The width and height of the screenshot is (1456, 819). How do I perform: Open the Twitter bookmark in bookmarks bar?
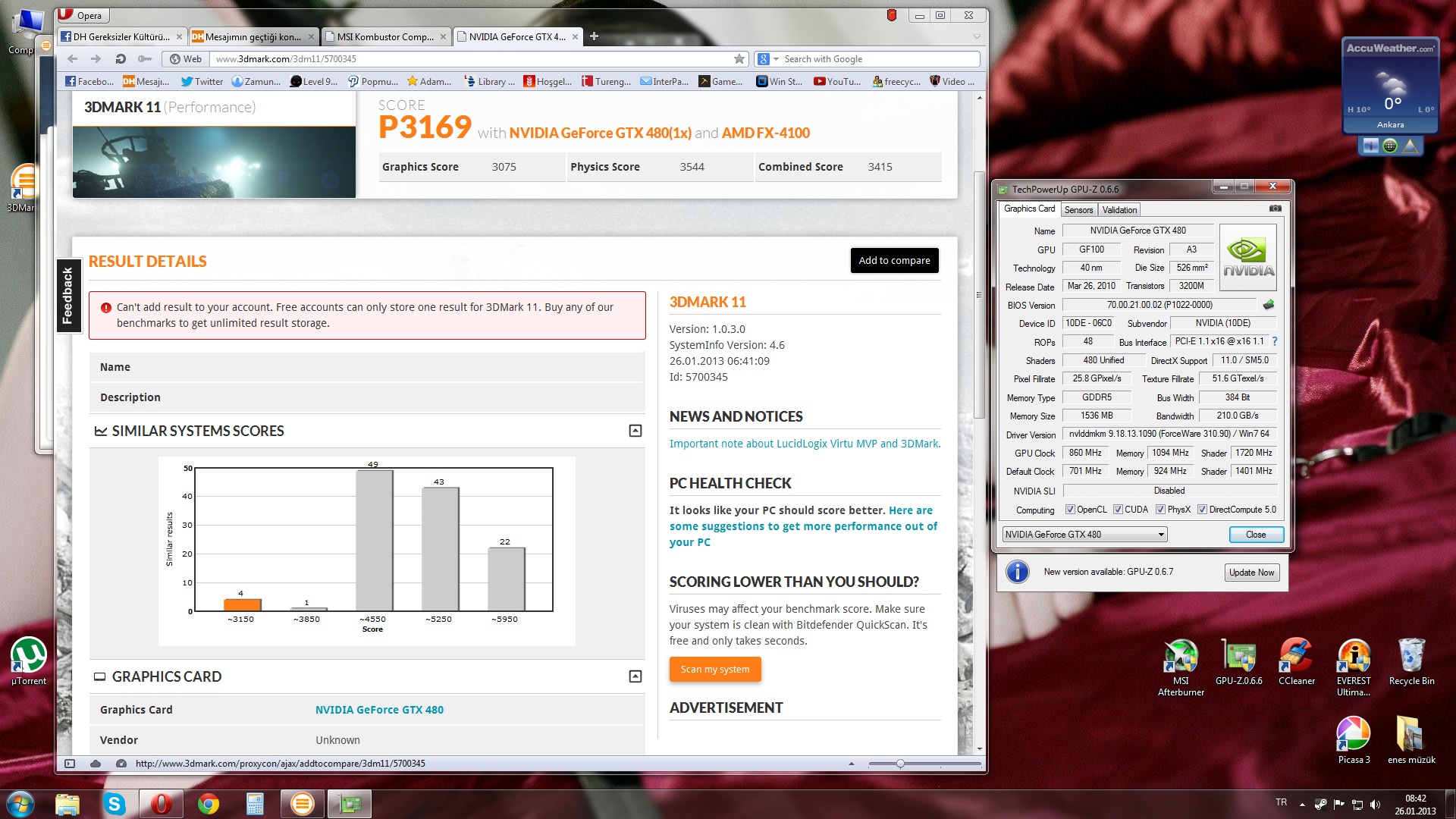coord(202,81)
